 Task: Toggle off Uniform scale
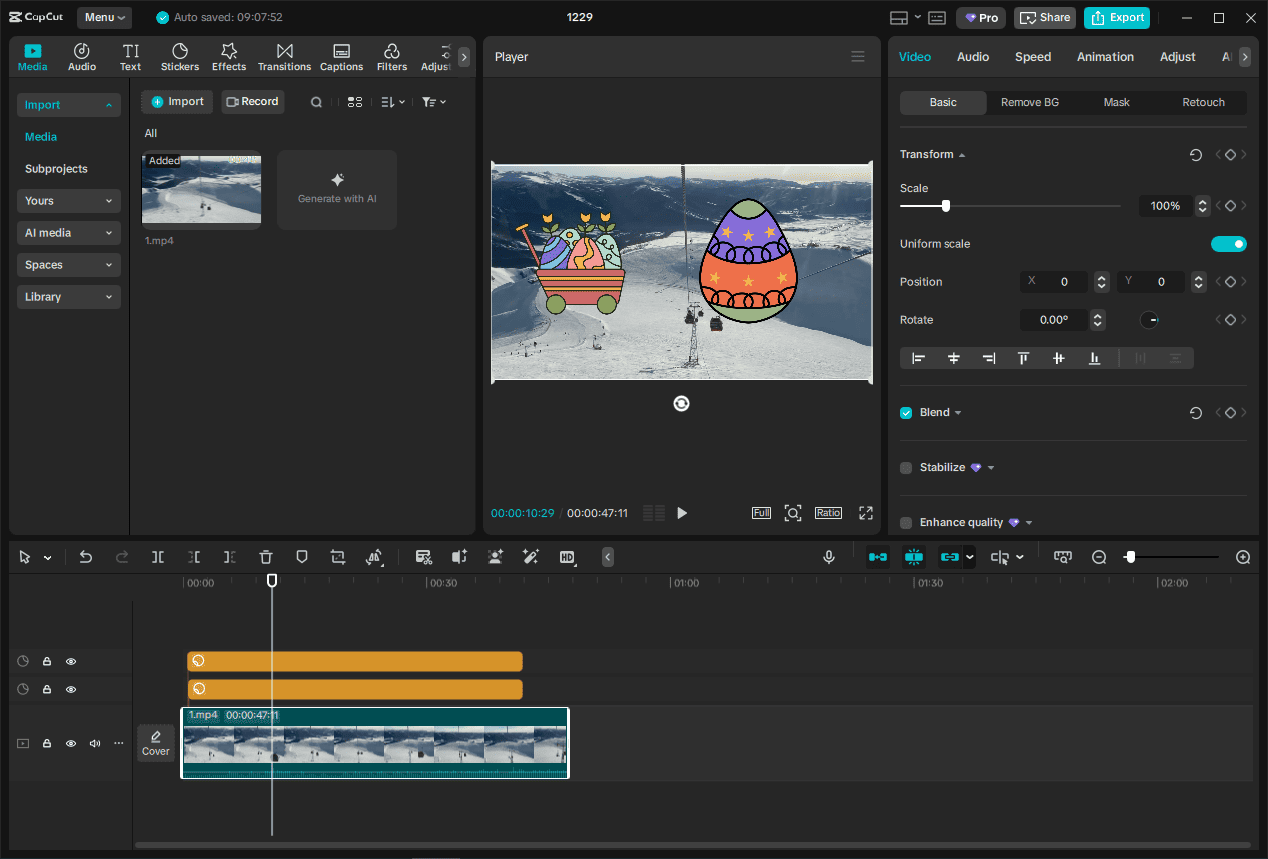1229,243
